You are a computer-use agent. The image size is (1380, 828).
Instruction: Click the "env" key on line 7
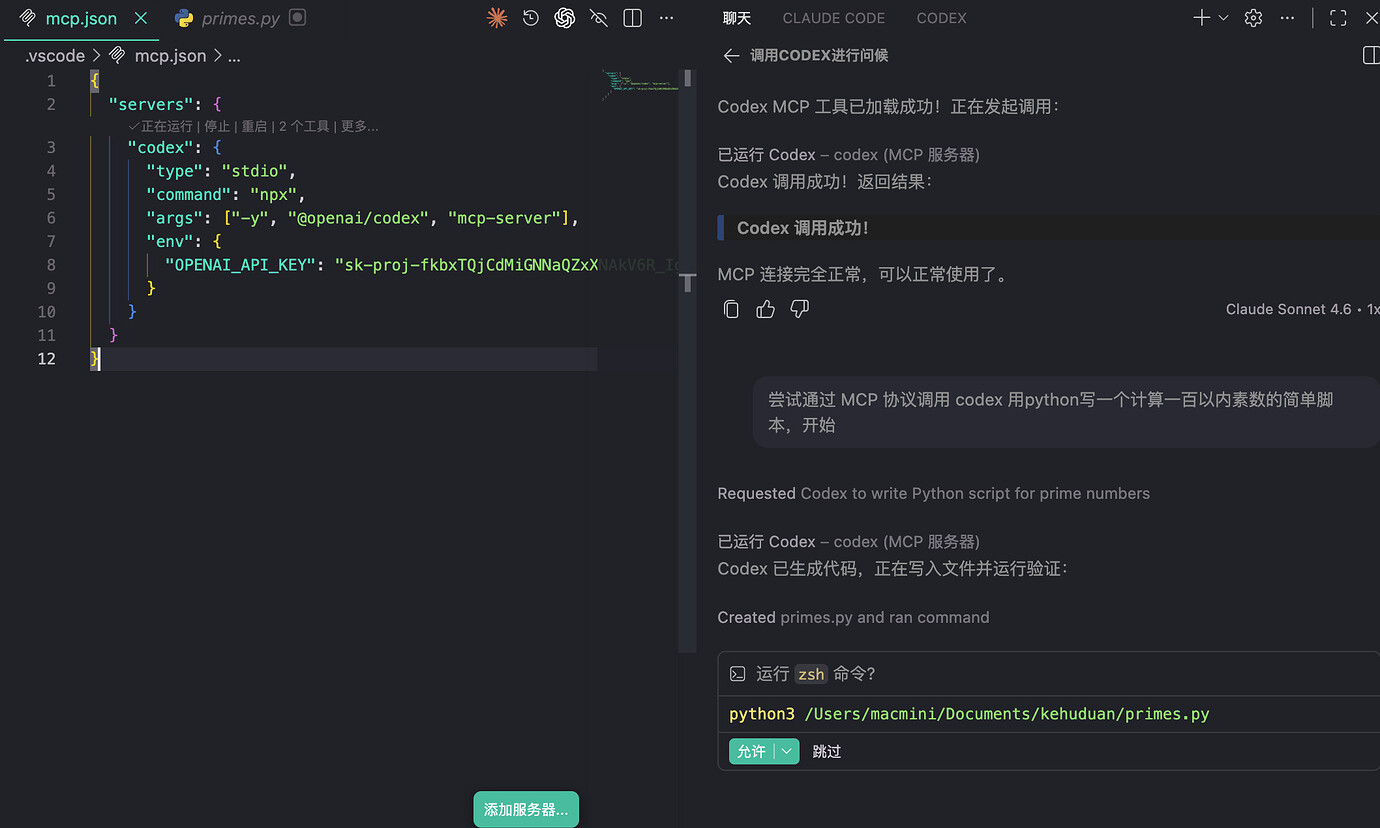tap(169, 242)
